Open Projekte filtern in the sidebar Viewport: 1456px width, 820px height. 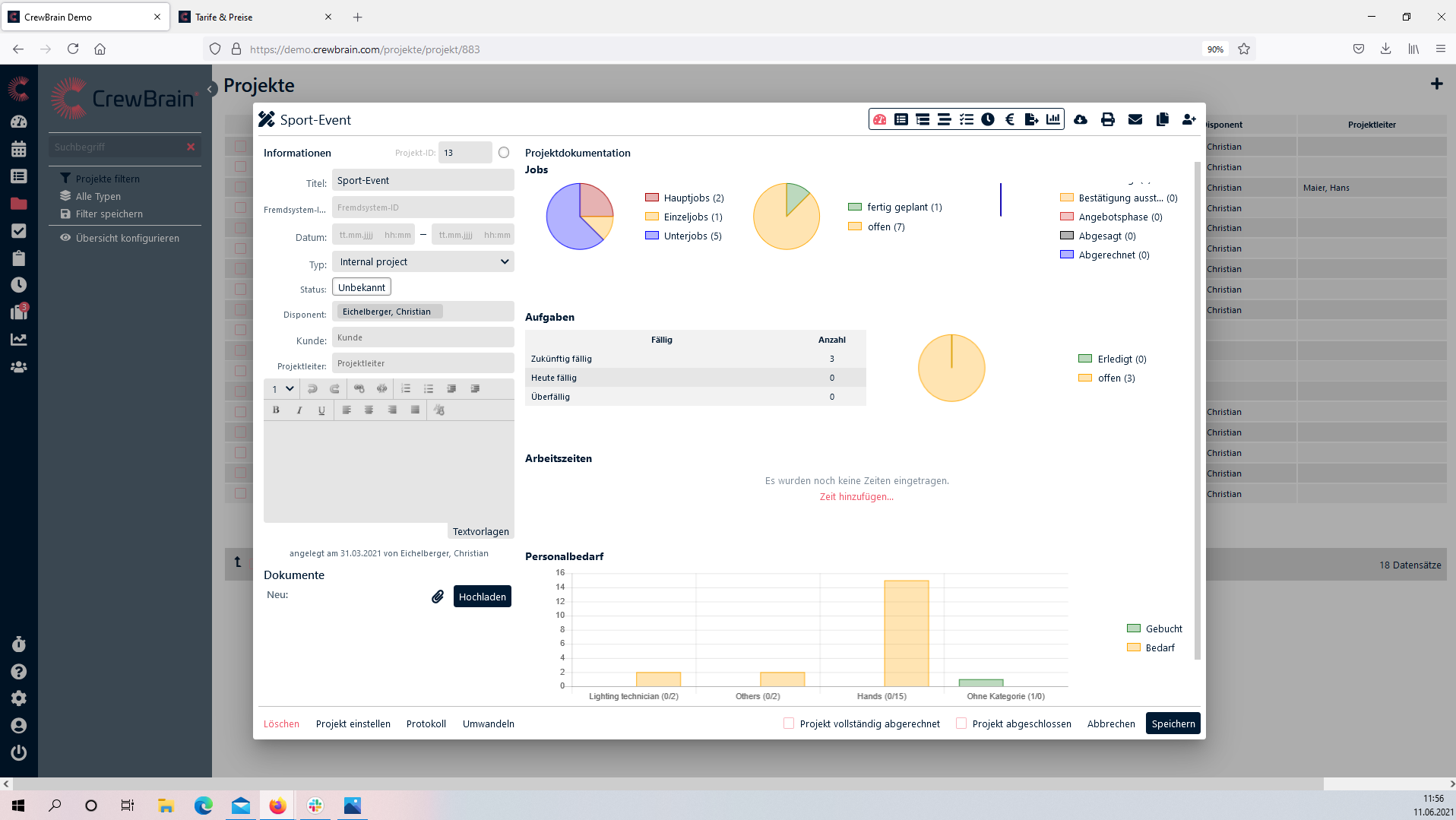pyautogui.click(x=107, y=179)
